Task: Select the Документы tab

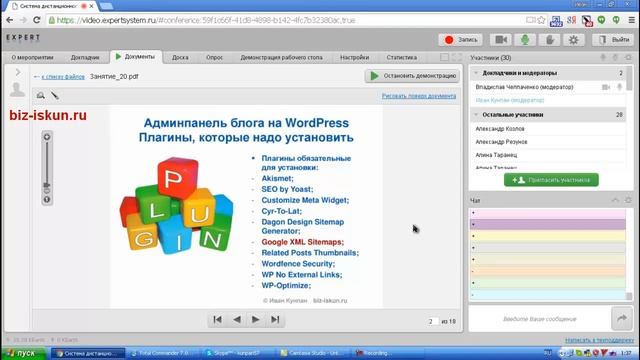Action: click(136, 57)
